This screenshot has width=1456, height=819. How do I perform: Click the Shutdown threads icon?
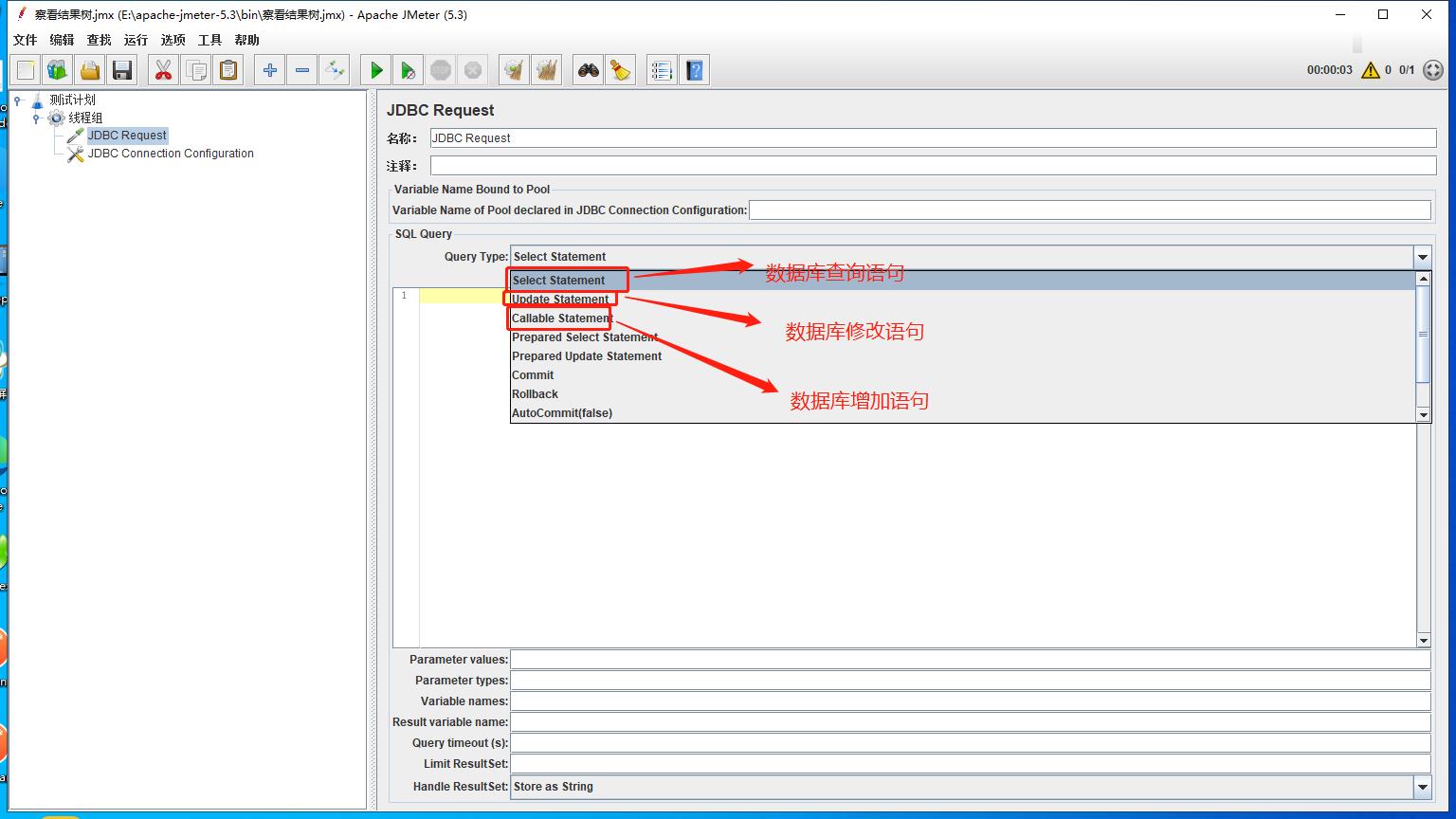[472, 70]
